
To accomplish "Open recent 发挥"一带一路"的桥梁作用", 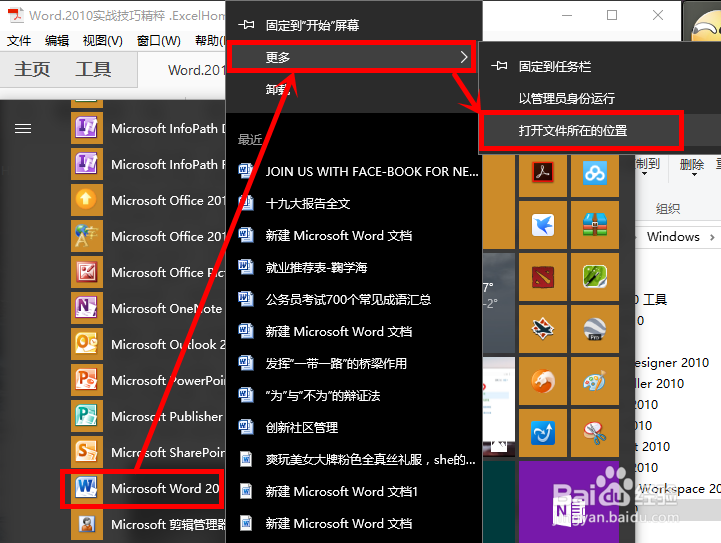I will pyautogui.click(x=354, y=363).
